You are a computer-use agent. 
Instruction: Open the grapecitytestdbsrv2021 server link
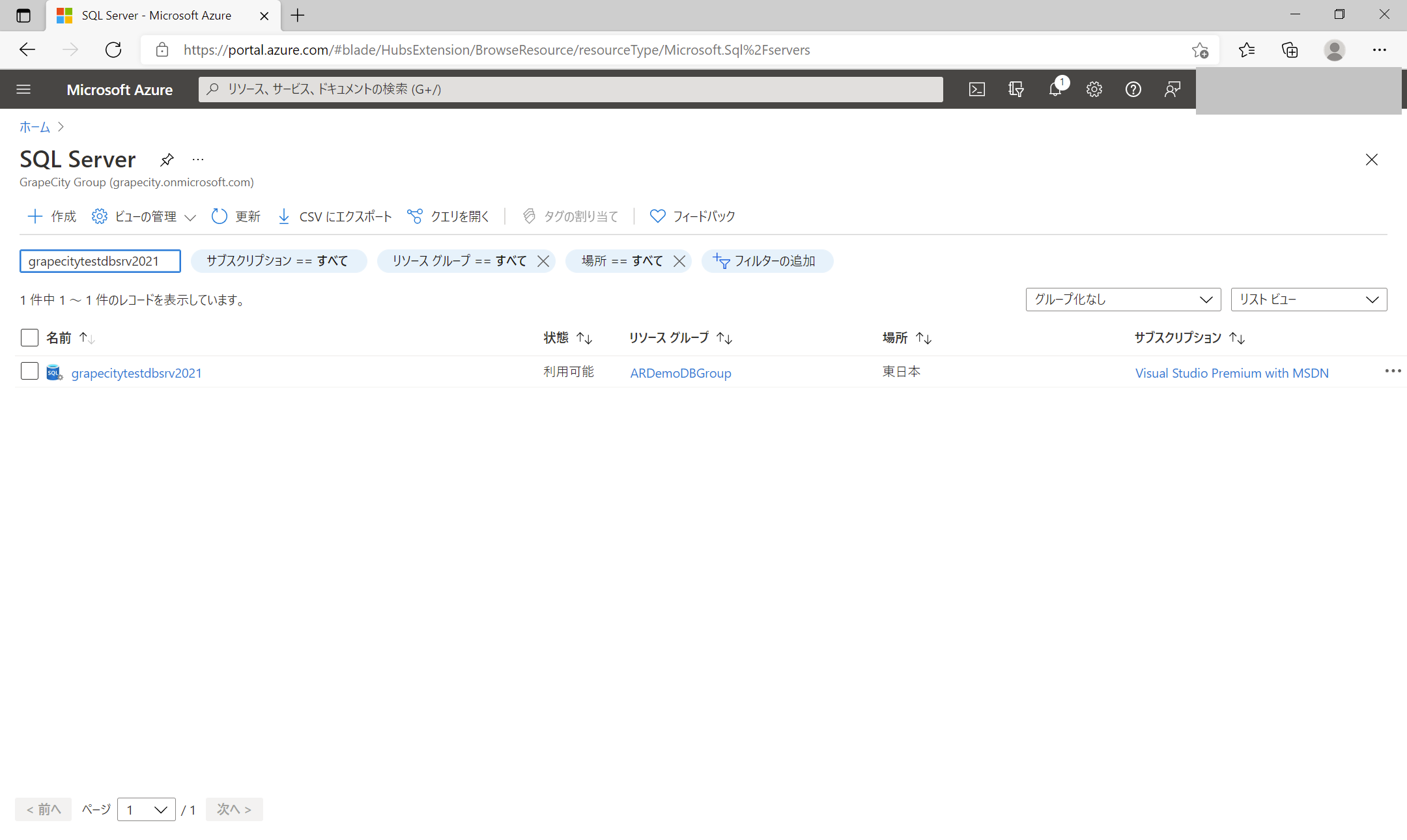137,373
